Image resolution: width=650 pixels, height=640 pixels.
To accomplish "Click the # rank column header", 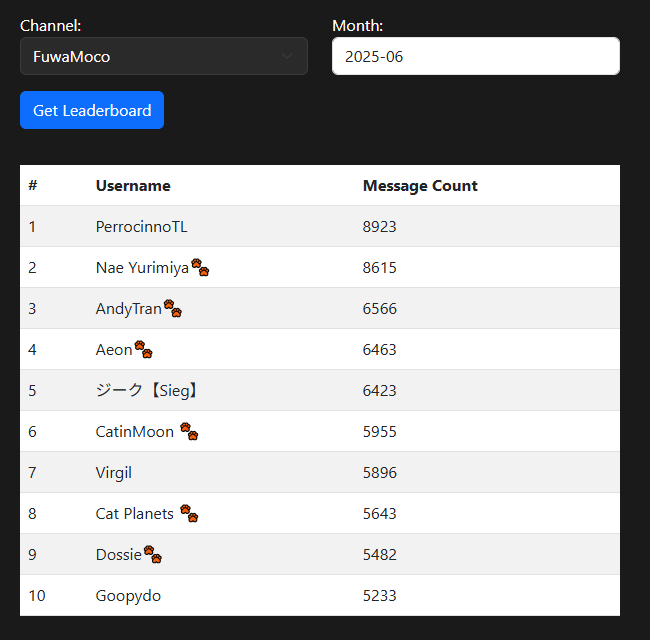I will [33, 186].
